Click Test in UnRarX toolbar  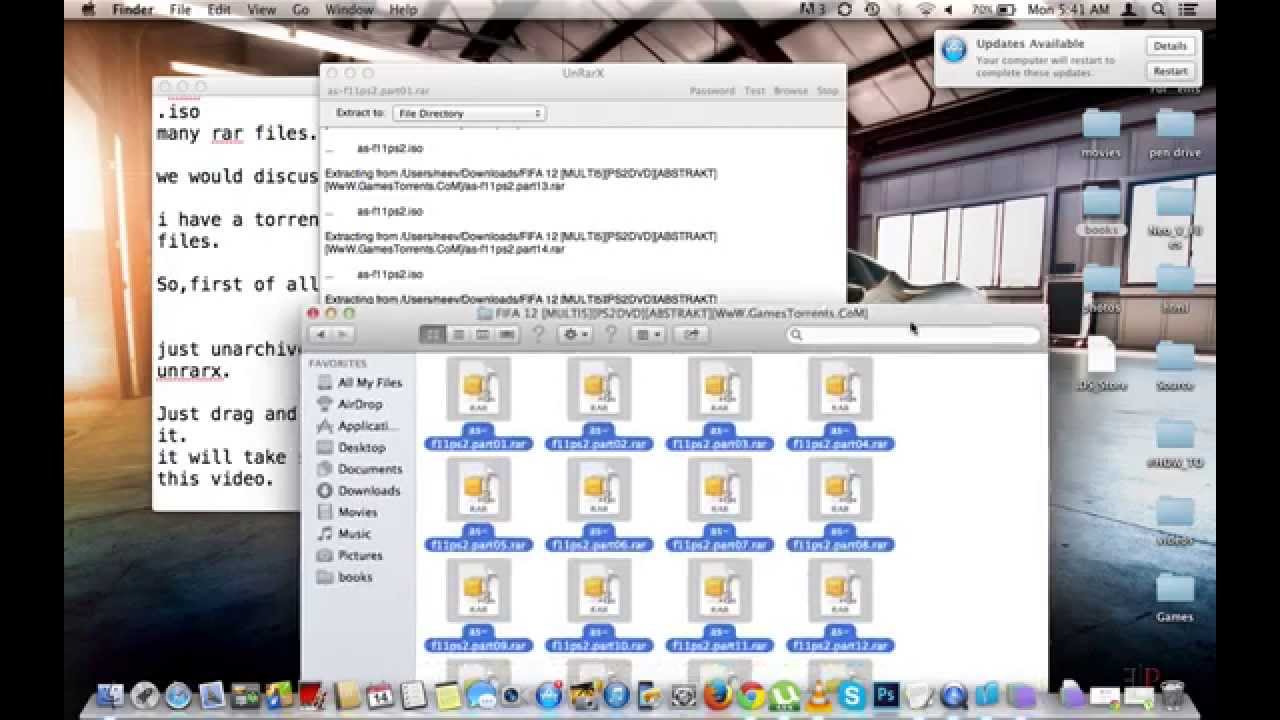click(754, 91)
